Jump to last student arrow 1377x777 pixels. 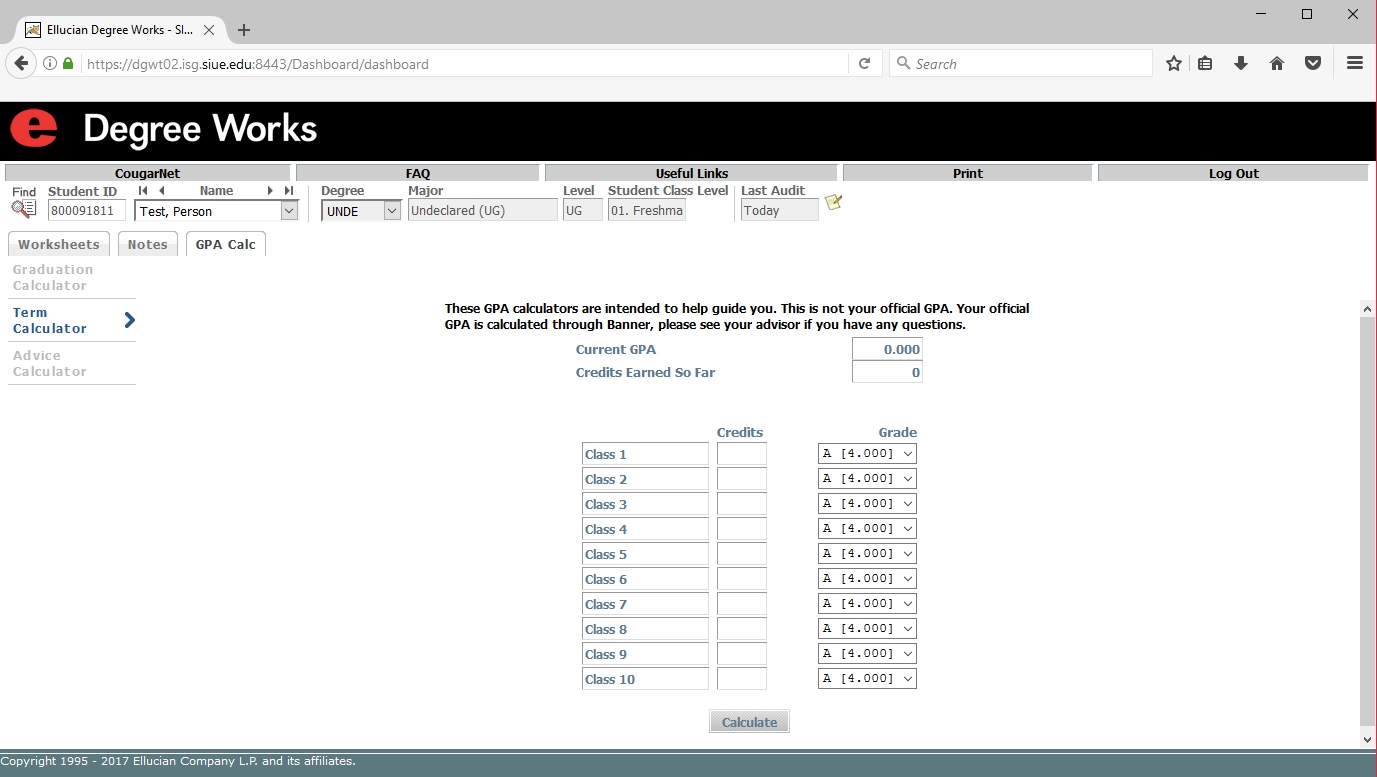(289, 191)
